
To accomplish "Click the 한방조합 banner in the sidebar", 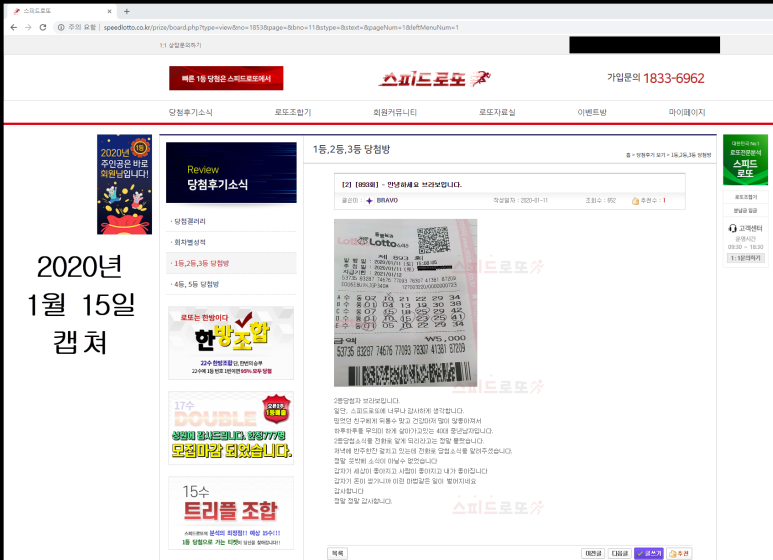I will pos(231,343).
